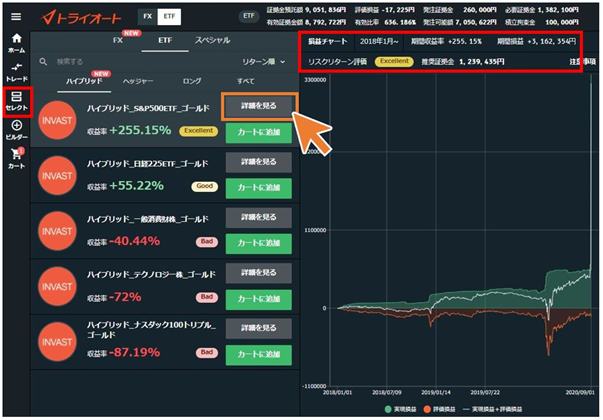Switch to FX mode toggle at top
Viewport: 603px width, 420px height.
pos(148,17)
